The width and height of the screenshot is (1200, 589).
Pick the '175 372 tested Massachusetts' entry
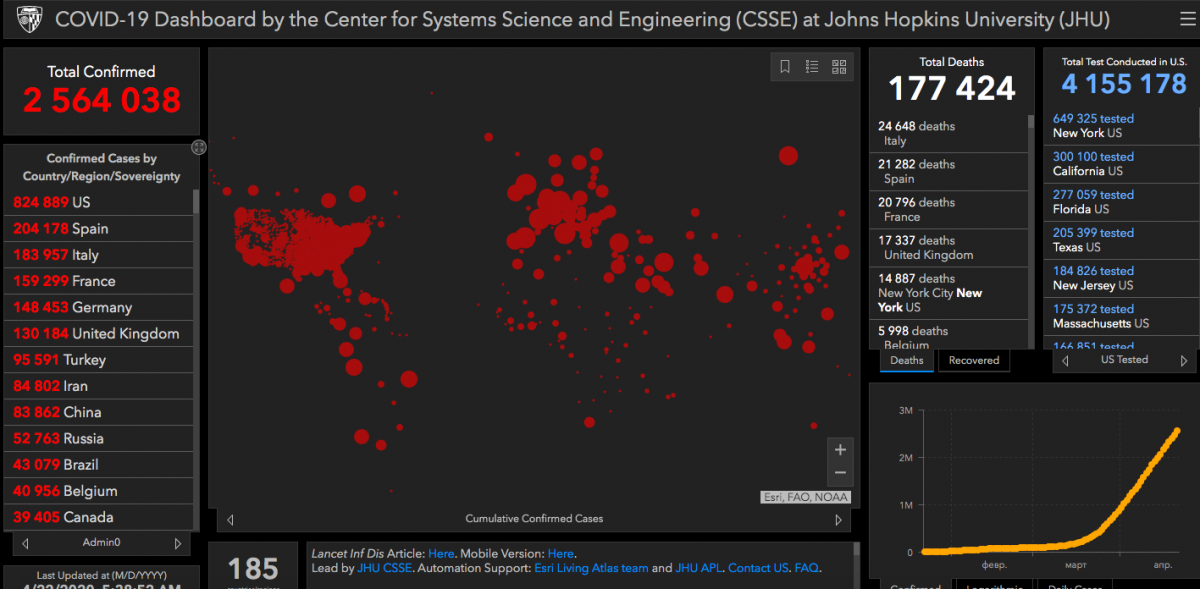pos(1121,316)
